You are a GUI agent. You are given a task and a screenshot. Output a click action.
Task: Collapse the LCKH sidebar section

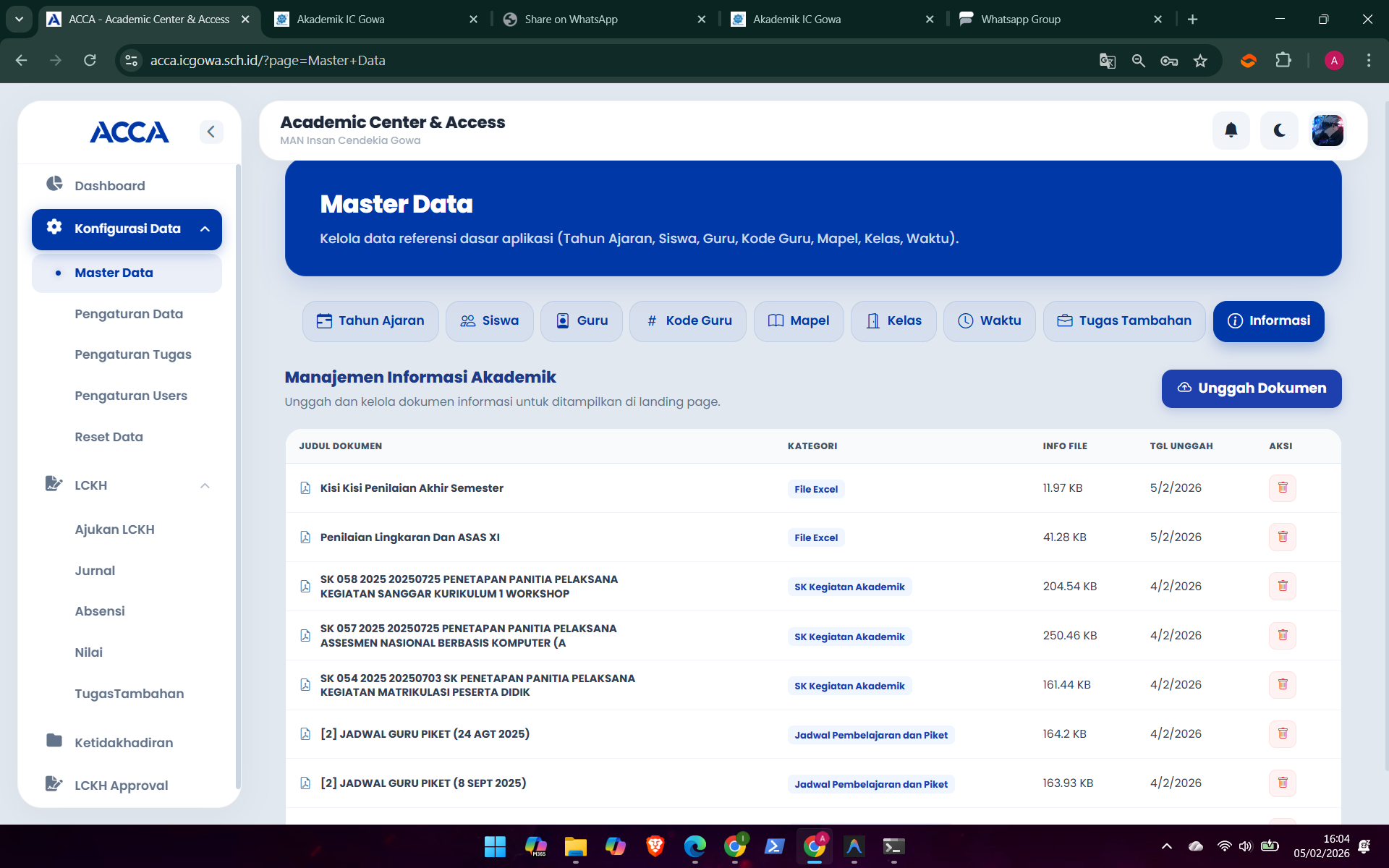coord(205,485)
